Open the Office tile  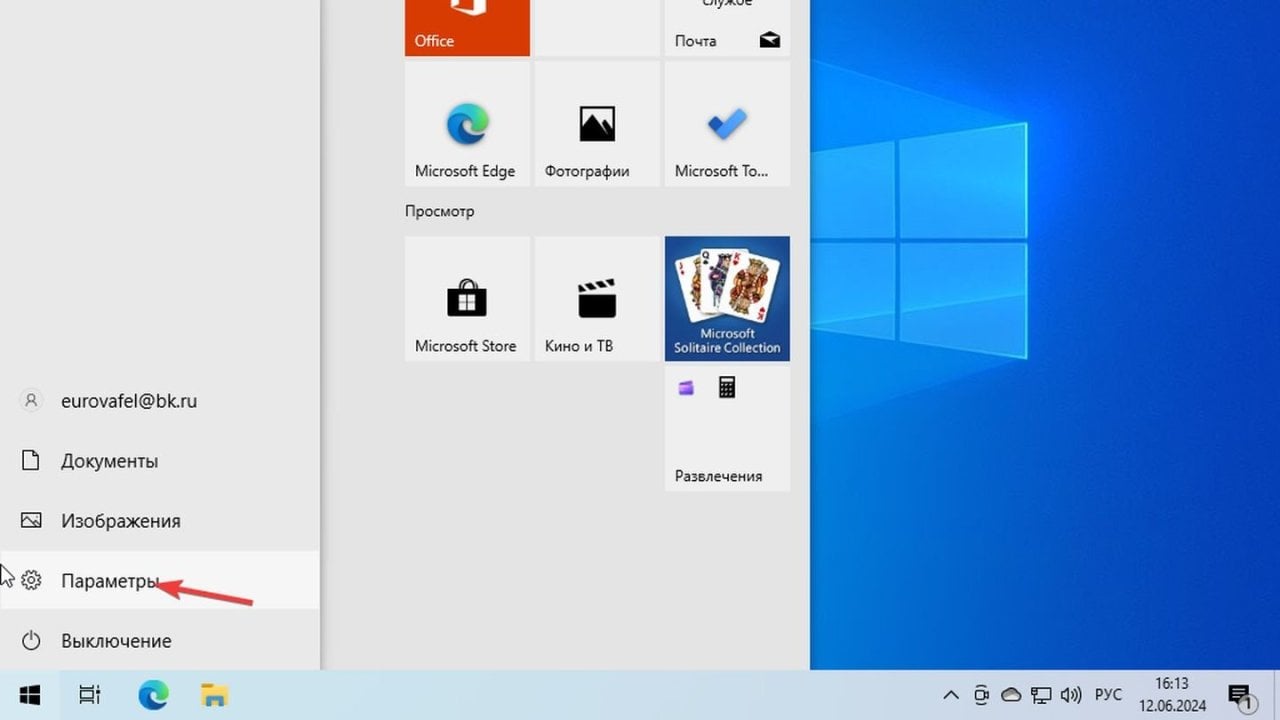point(467,27)
